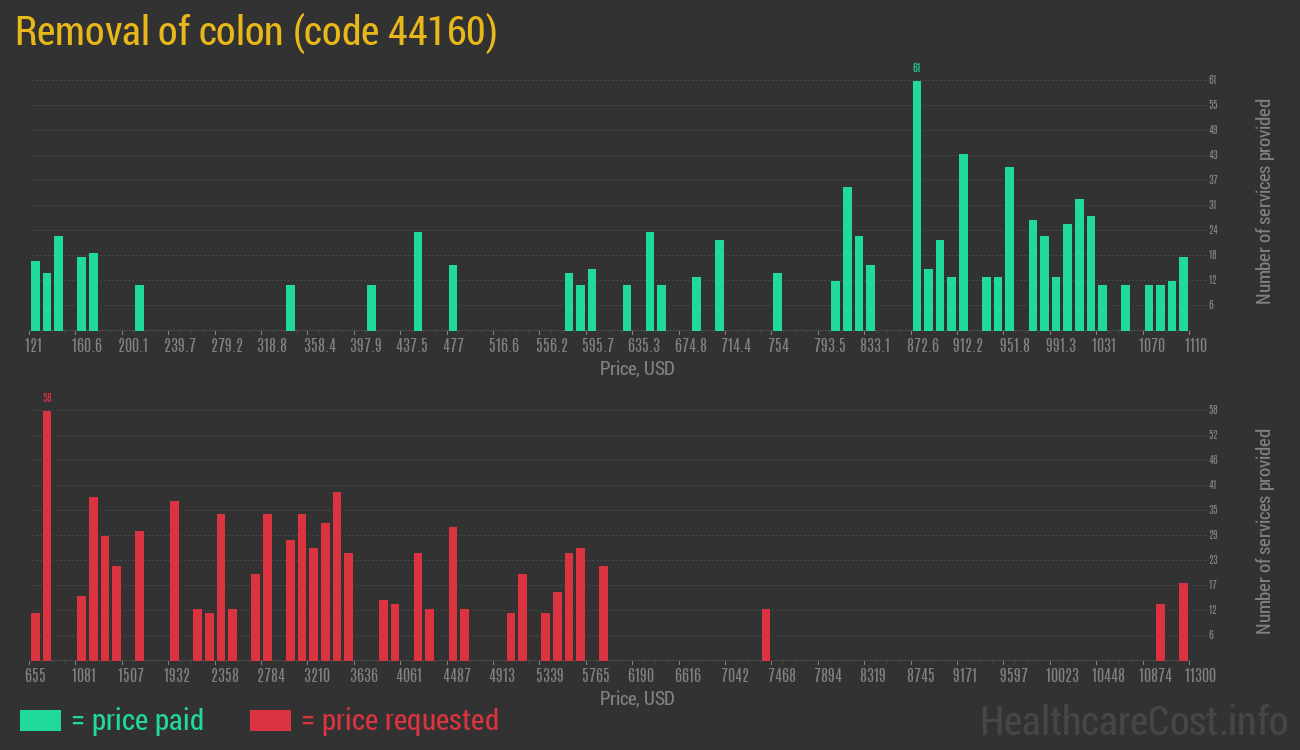Viewport: 1300px width, 750px height.
Task: Click the "= price paid" legend text
Action: [137, 720]
